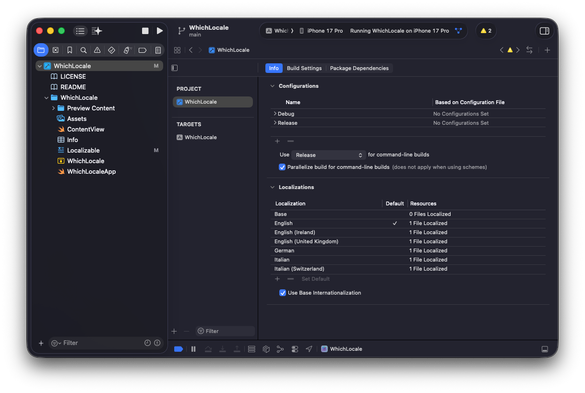This screenshot has width=585, height=393.
Task: Click the editor options swap icon
Action: pos(529,50)
